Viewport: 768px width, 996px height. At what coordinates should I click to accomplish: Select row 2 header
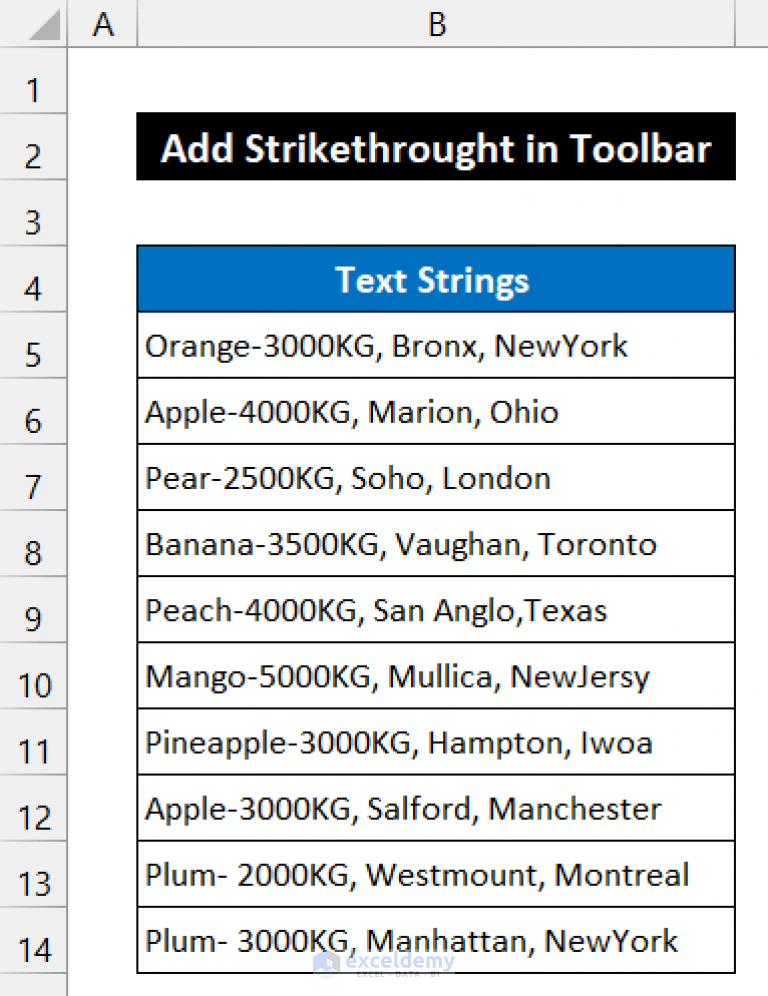[x=33, y=155]
